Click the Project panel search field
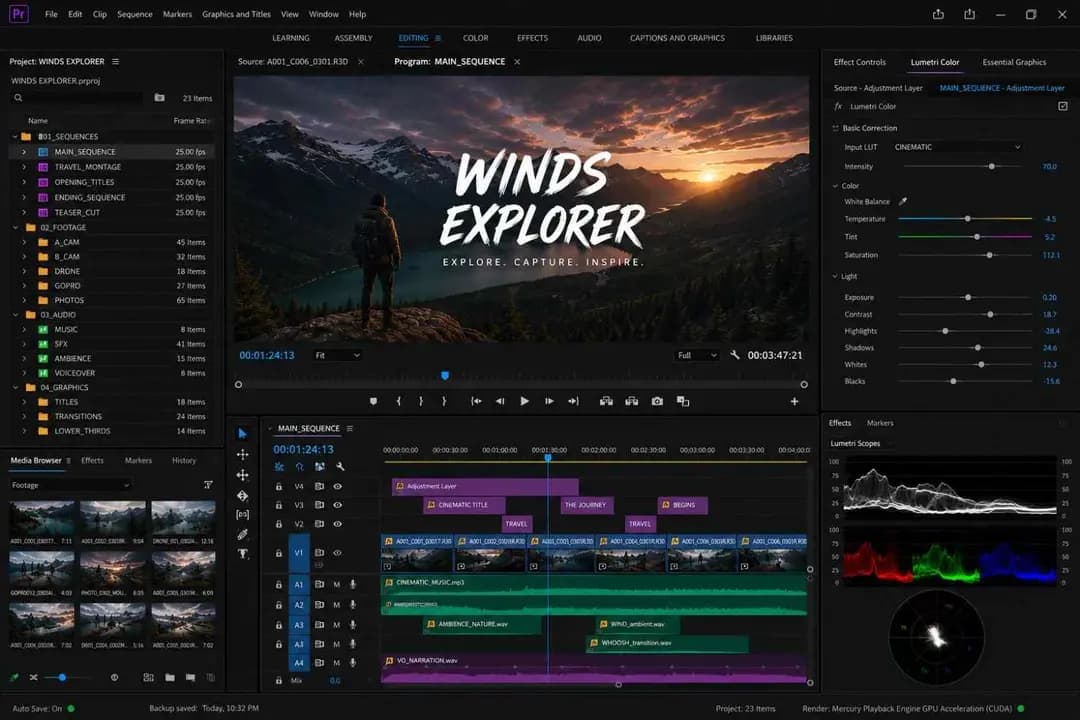 coord(77,98)
